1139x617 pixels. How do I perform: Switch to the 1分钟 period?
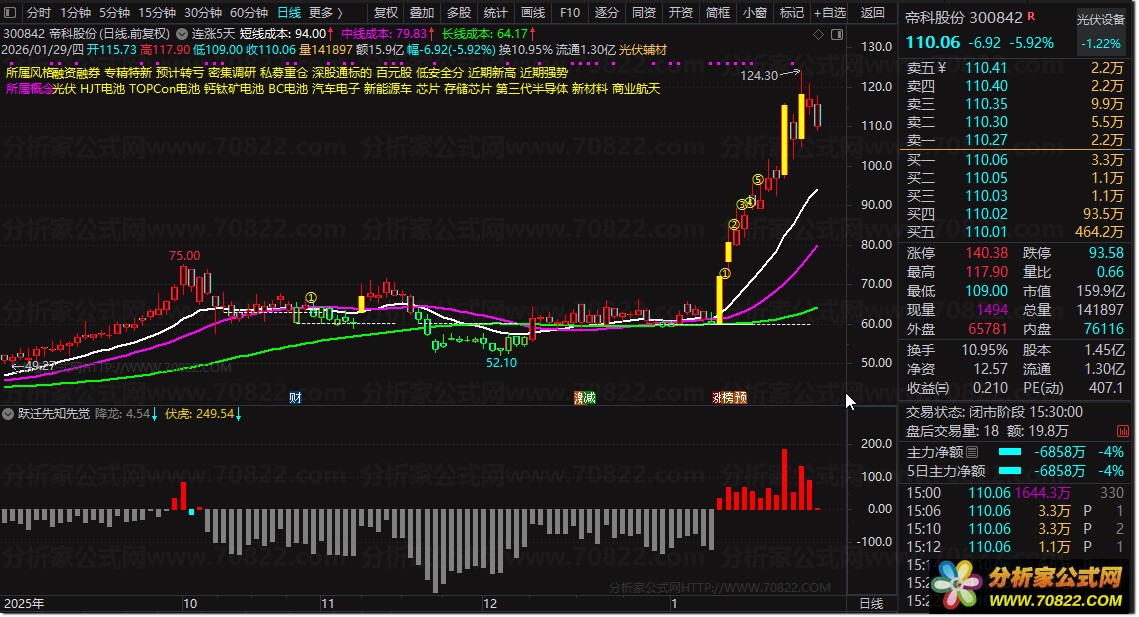pyautogui.click(x=75, y=12)
